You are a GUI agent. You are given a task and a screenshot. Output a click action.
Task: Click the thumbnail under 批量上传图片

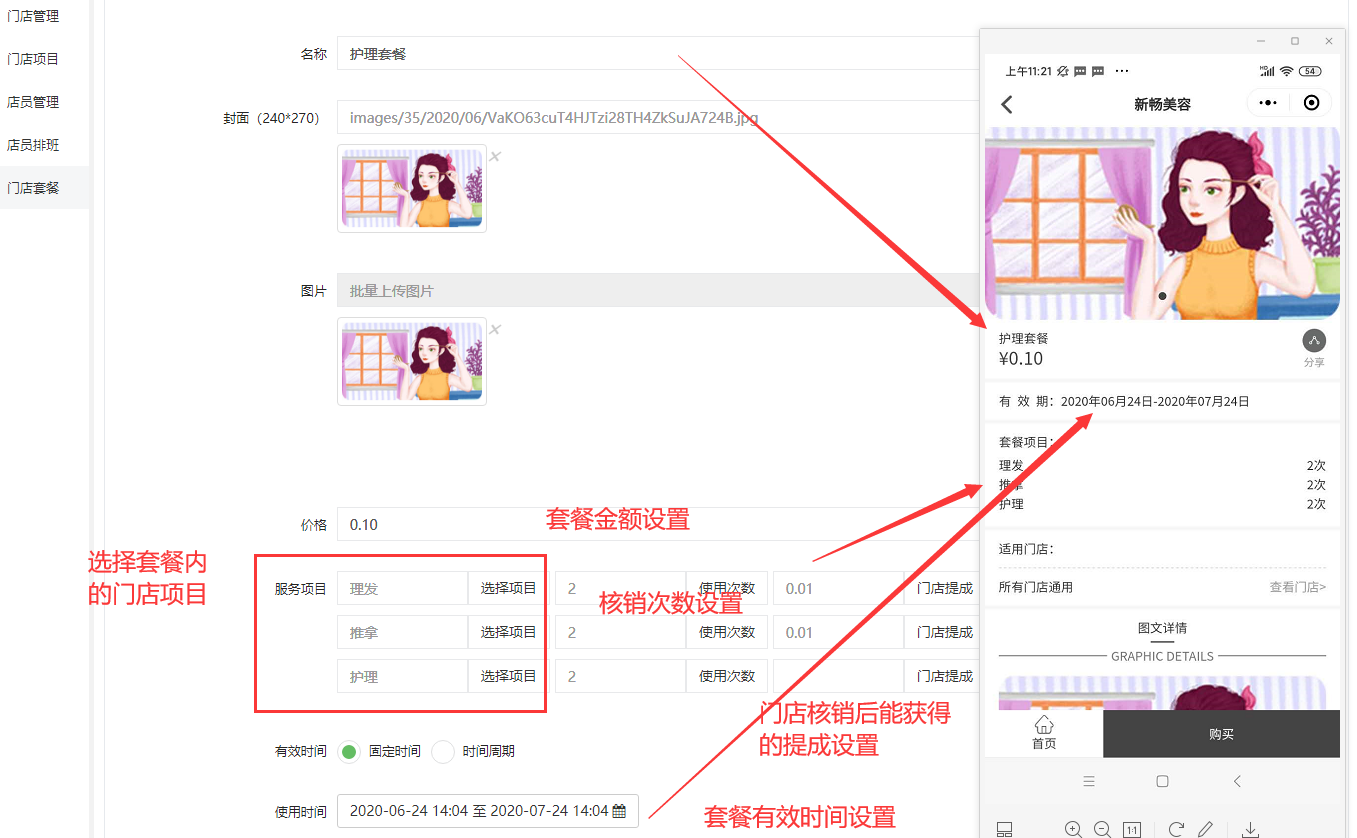click(x=412, y=361)
